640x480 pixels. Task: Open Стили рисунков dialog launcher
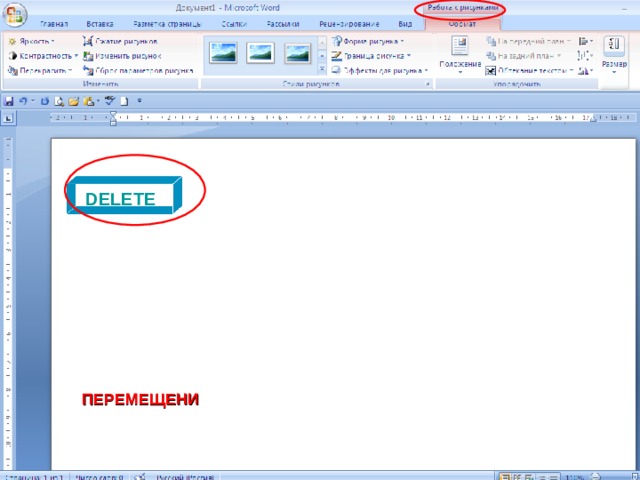pyautogui.click(x=428, y=84)
